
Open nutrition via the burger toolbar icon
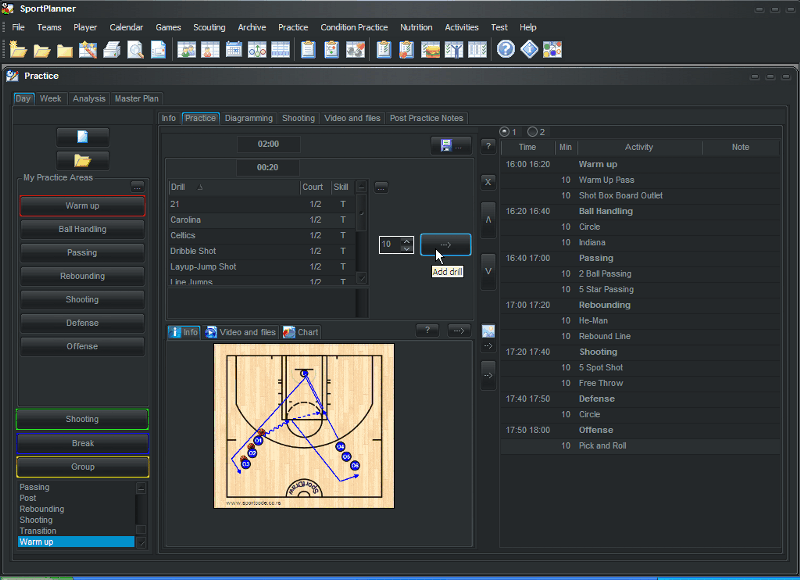click(431, 50)
